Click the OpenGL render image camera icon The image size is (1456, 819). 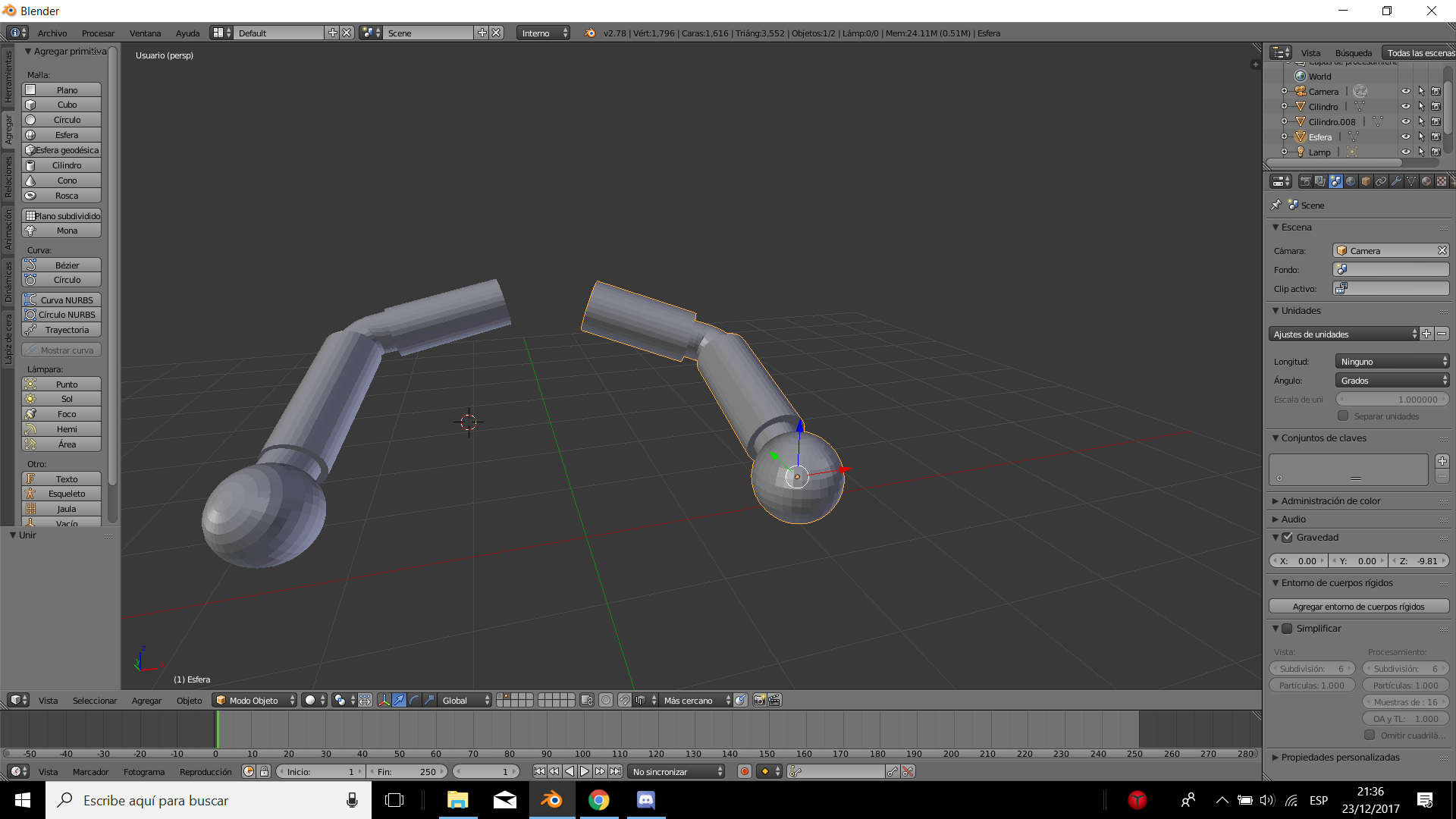[x=759, y=700]
